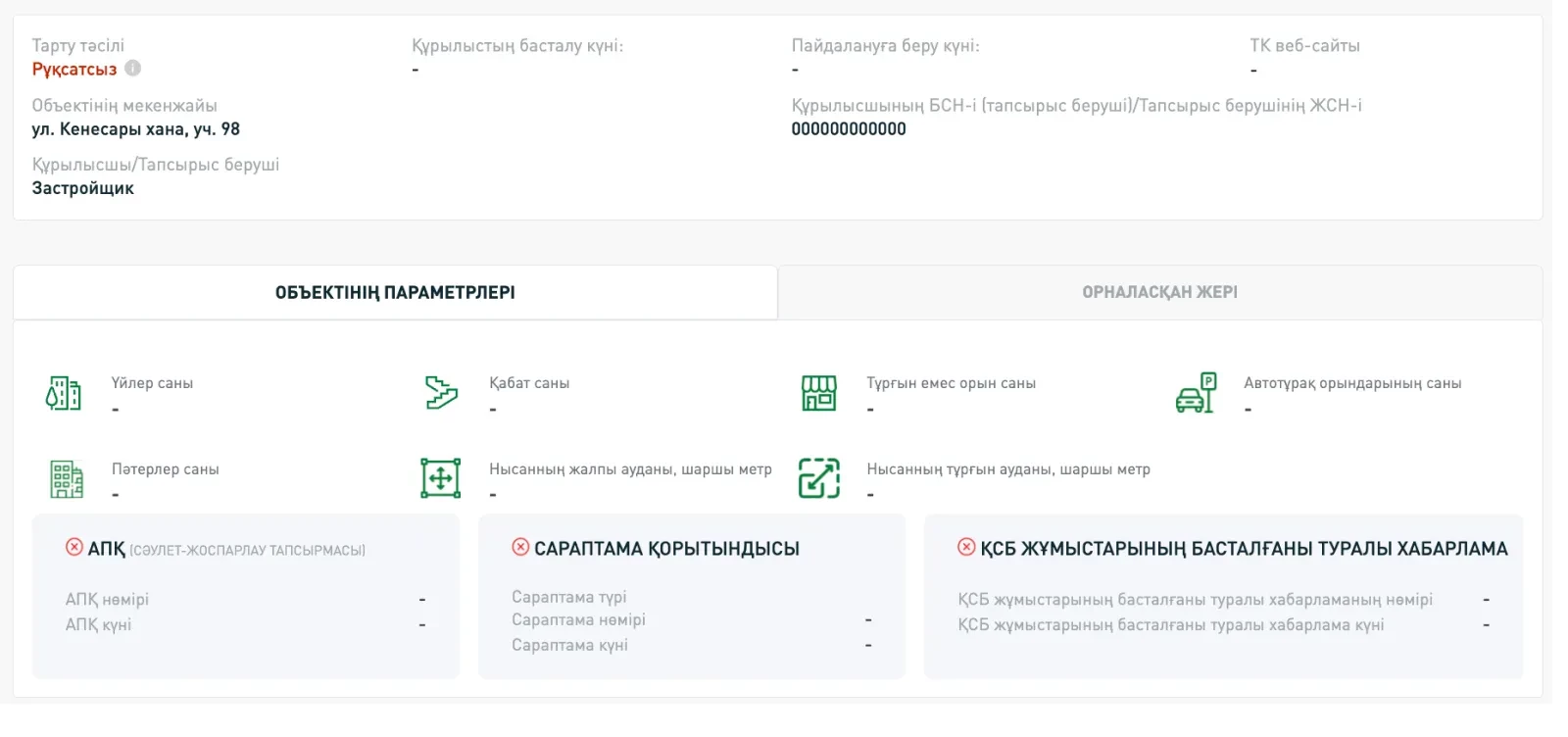Click the red X icon beside ҚСБ жұмыстарының
Screen dimensions: 1568x737
click(x=966, y=548)
